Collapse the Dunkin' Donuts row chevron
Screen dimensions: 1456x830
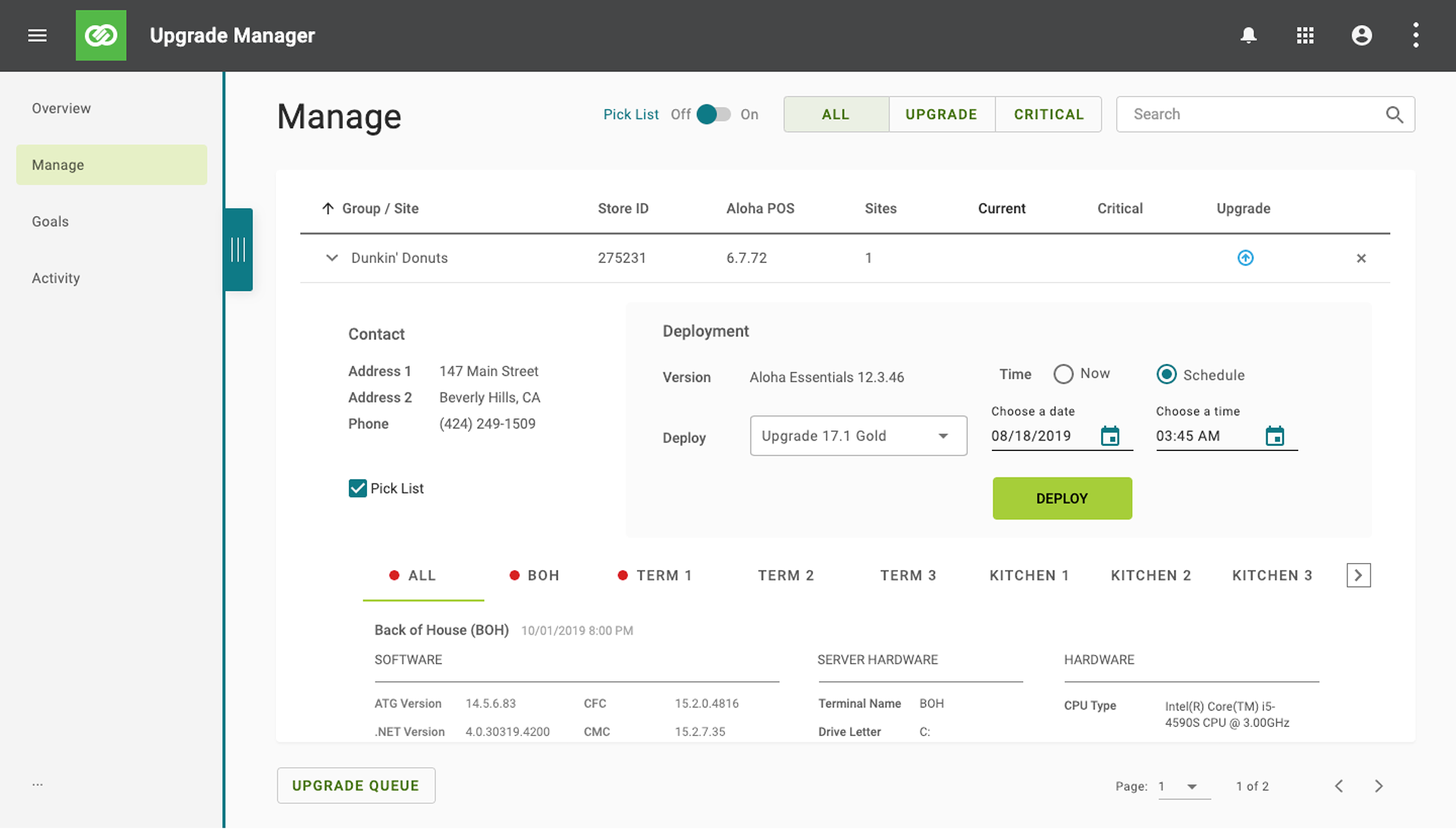(x=331, y=258)
